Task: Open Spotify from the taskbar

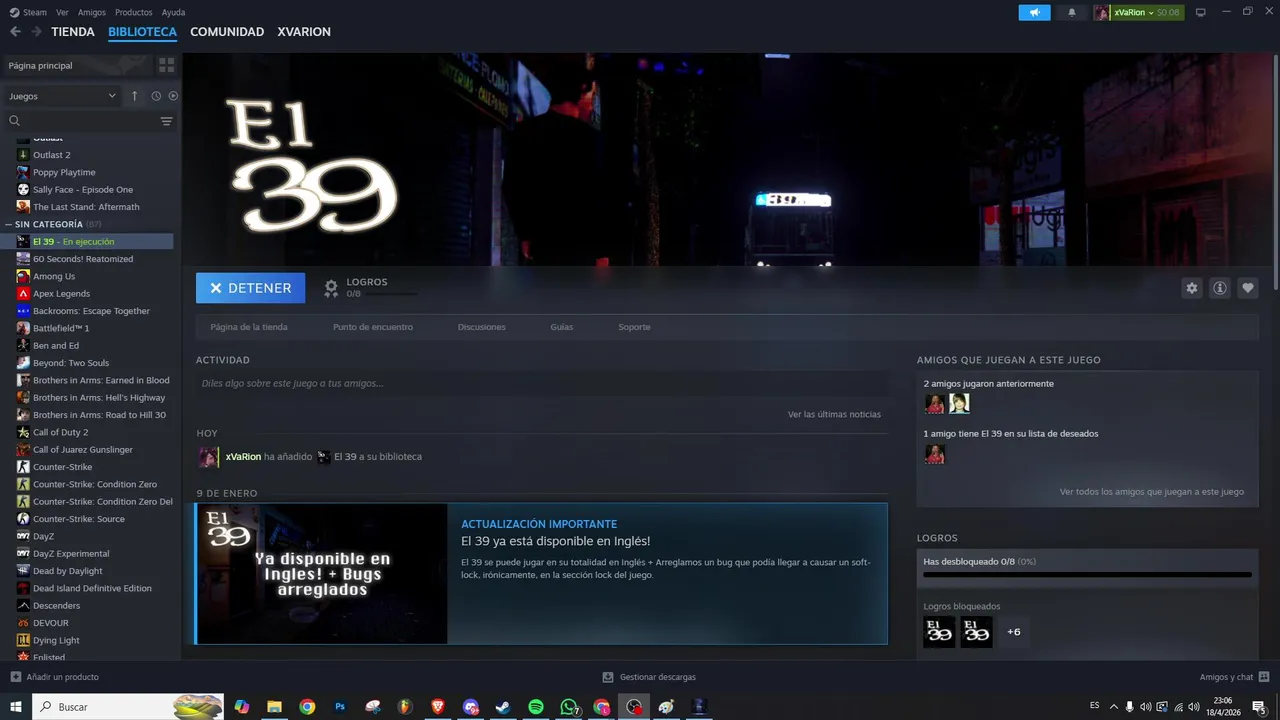Action: [x=536, y=707]
